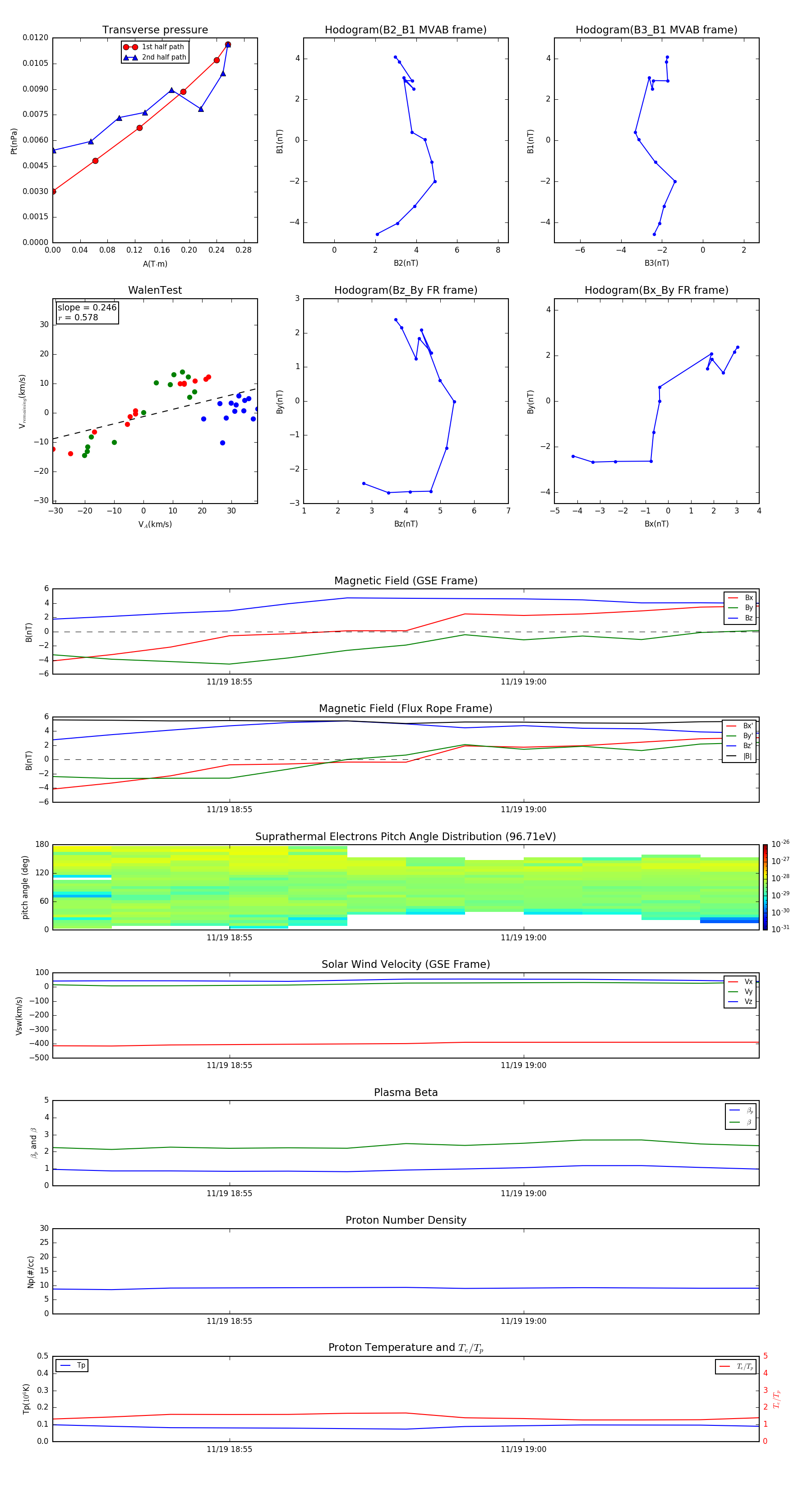Click the "Bx(nT)" x-axis label

pos(656,524)
